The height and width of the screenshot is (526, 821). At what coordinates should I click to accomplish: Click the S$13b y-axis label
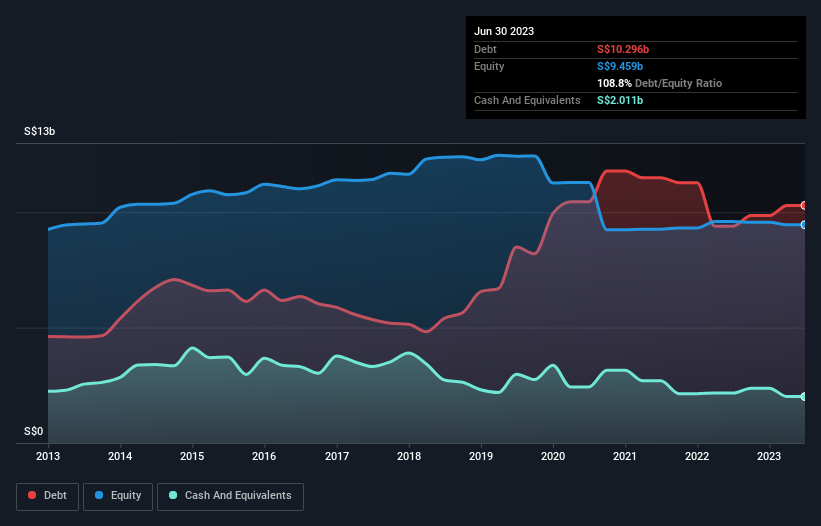pyautogui.click(x=39, y=131)
